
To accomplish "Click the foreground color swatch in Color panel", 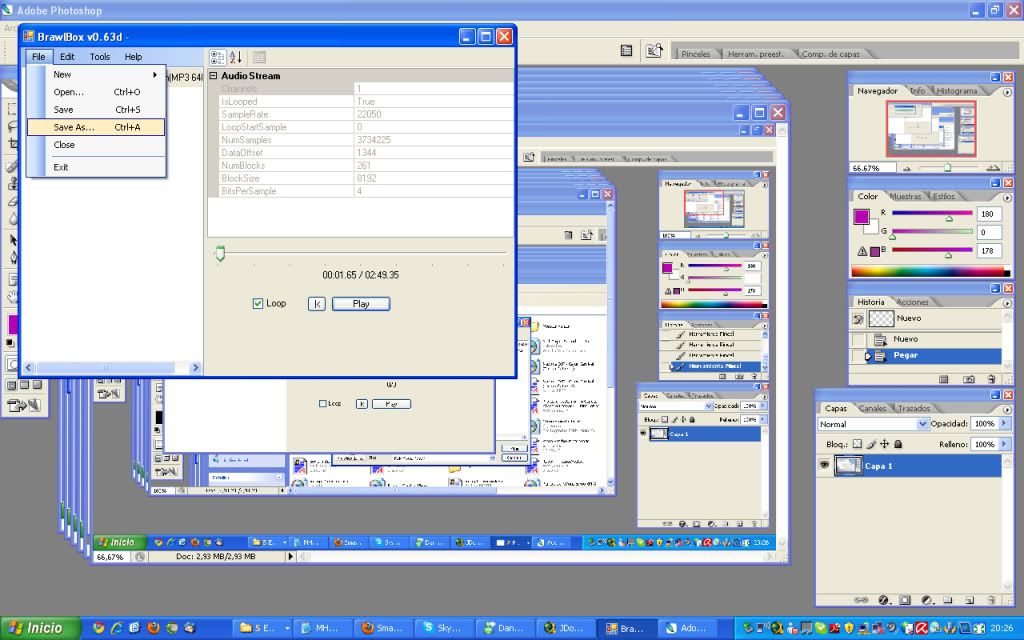I will click(x=861, y=216).
